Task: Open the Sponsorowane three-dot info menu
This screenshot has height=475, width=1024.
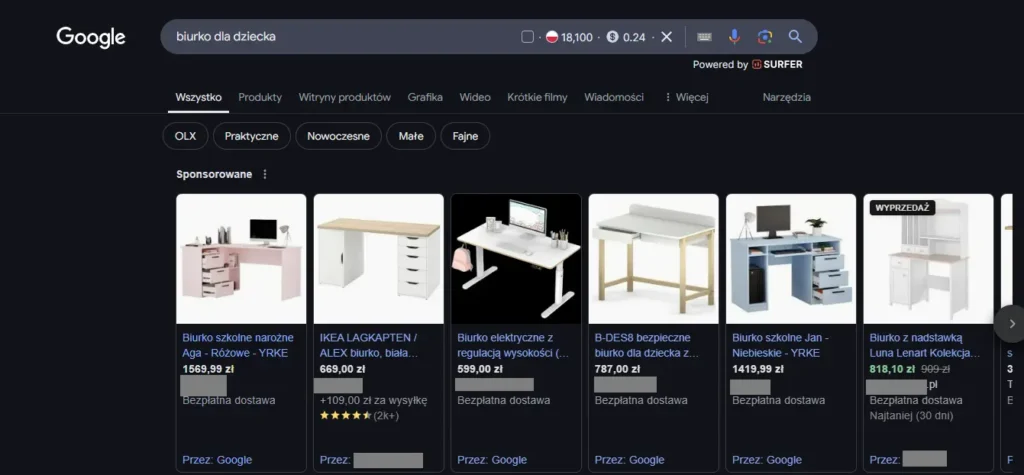Action: click(265, 174)
